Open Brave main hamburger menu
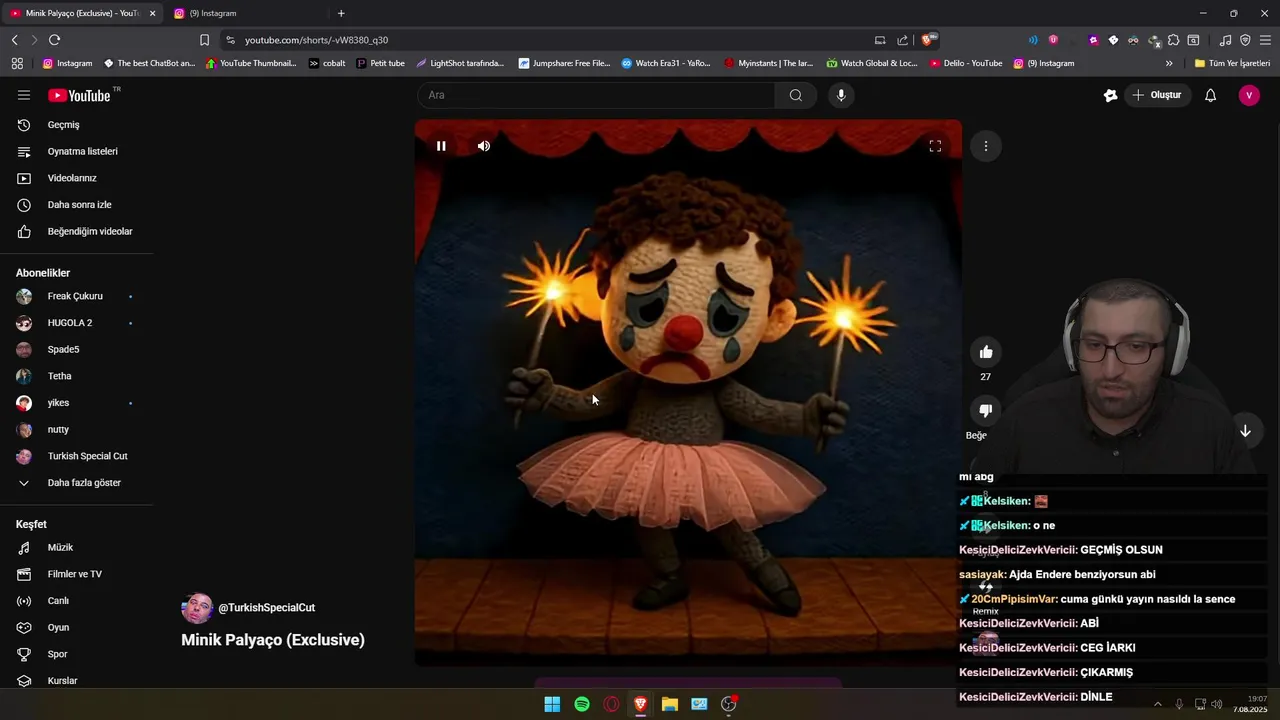Image resolution: width=1280 pixels, height=720 pixels. click(1265, 40)
